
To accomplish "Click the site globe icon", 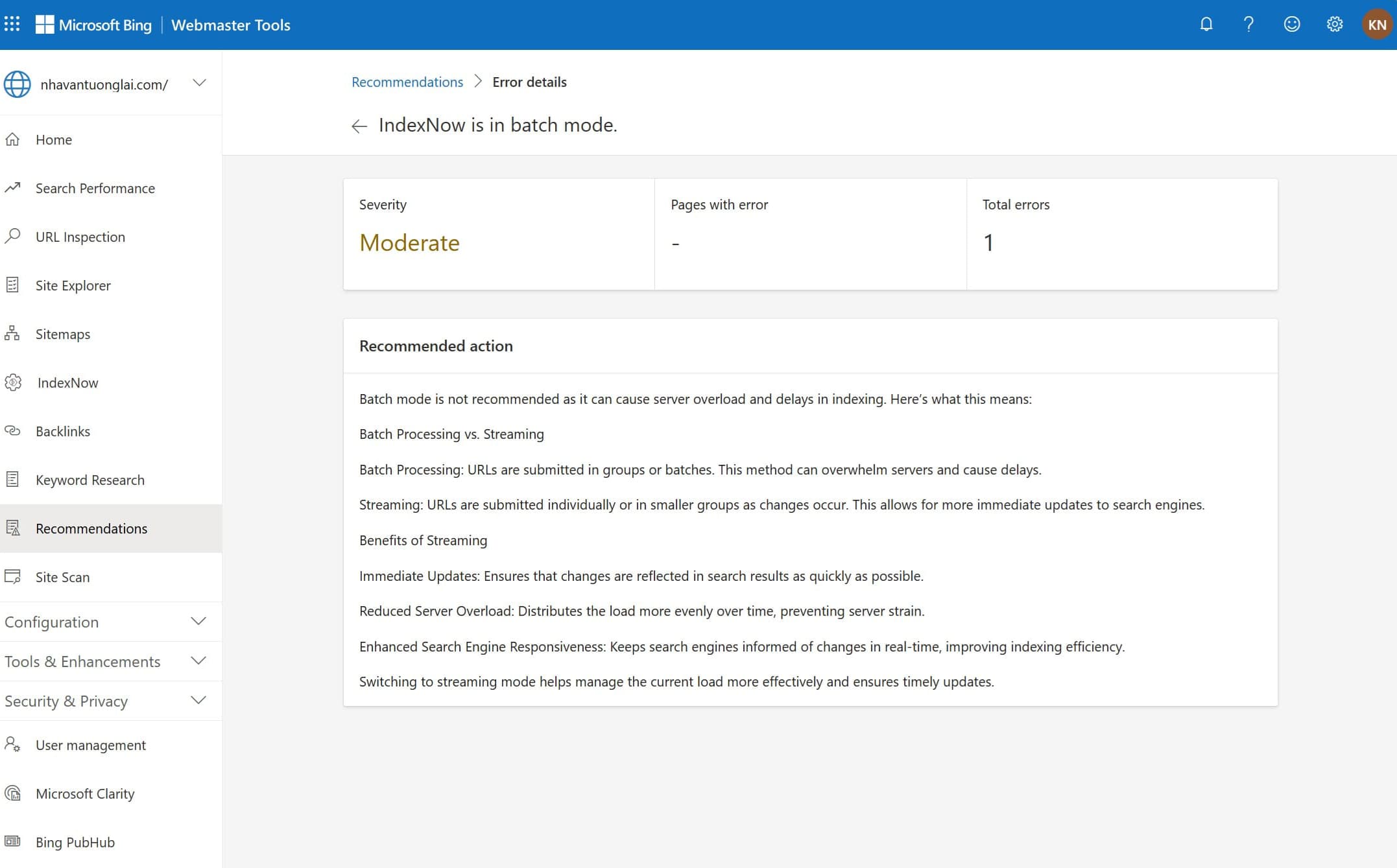I will point(17,84).
